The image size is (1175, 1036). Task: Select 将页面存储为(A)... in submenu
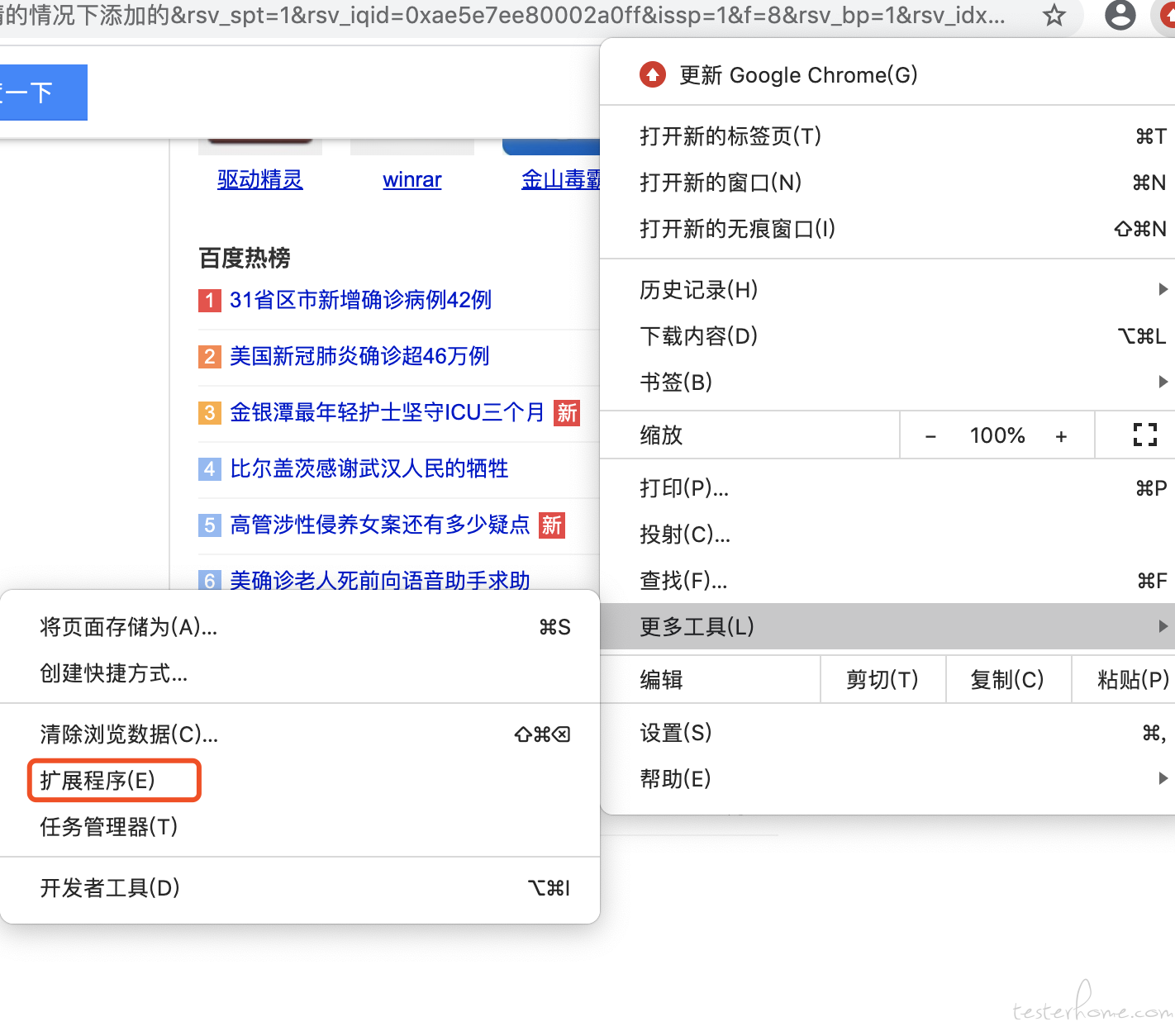click(x=300, y=627)
